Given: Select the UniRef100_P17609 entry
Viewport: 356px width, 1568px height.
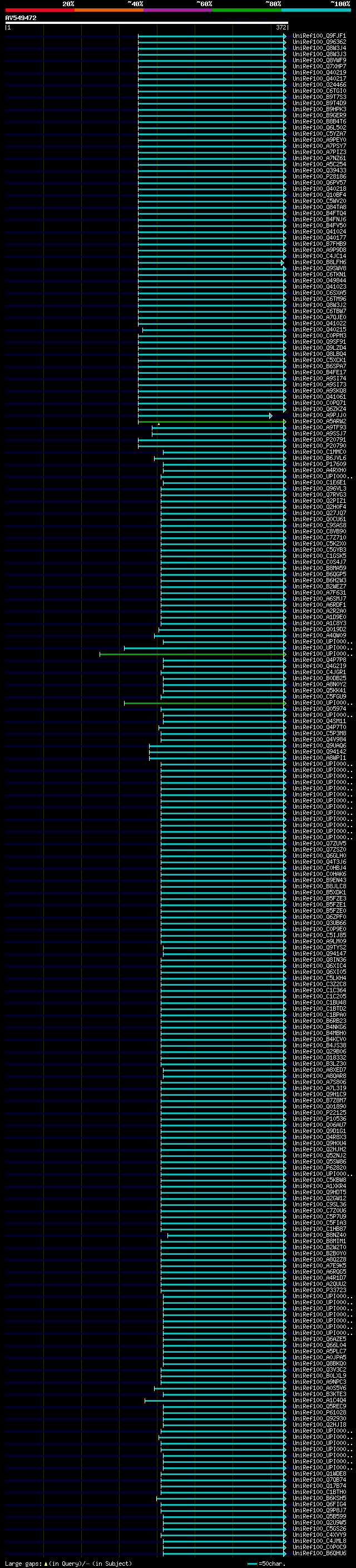Looking at the screenshot, I should pos(319,464).
